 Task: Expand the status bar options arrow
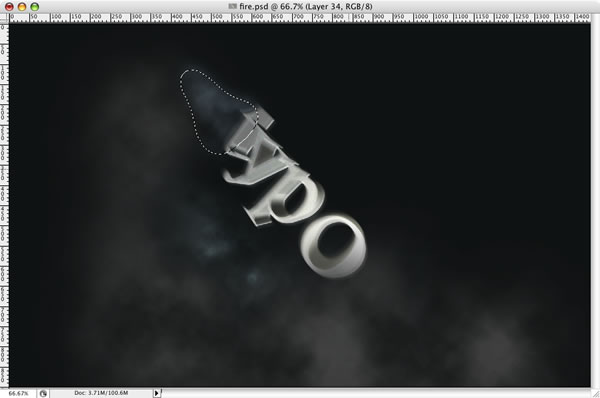[157, 393]
